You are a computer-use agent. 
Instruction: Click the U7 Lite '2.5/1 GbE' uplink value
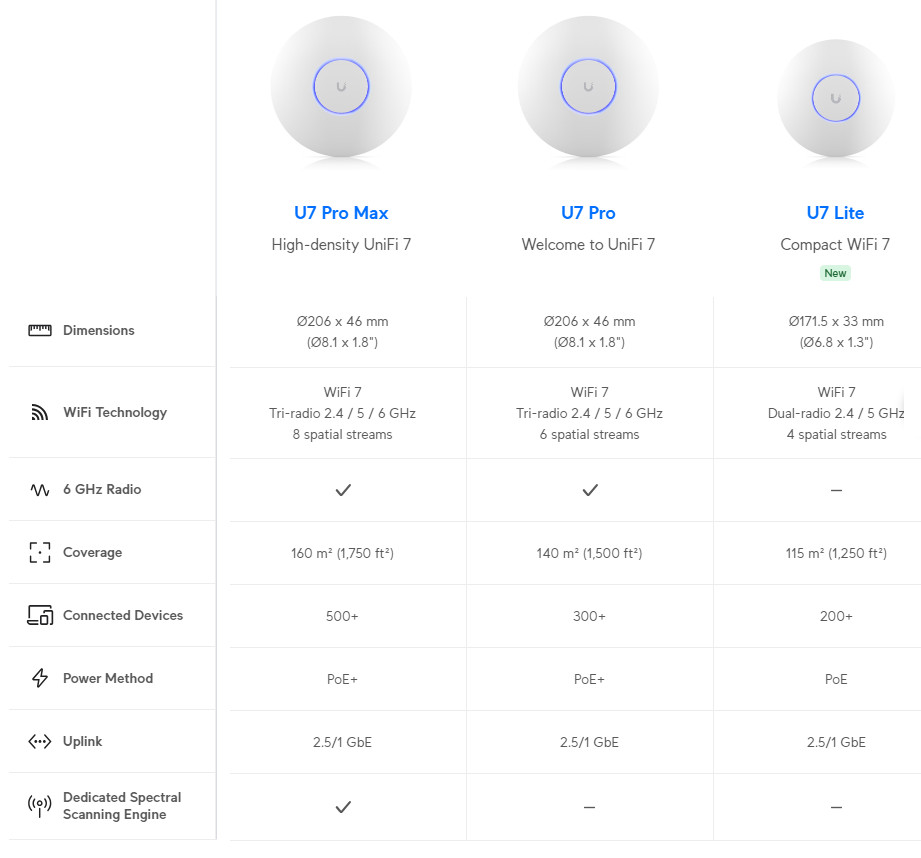[x=836, y=742]
